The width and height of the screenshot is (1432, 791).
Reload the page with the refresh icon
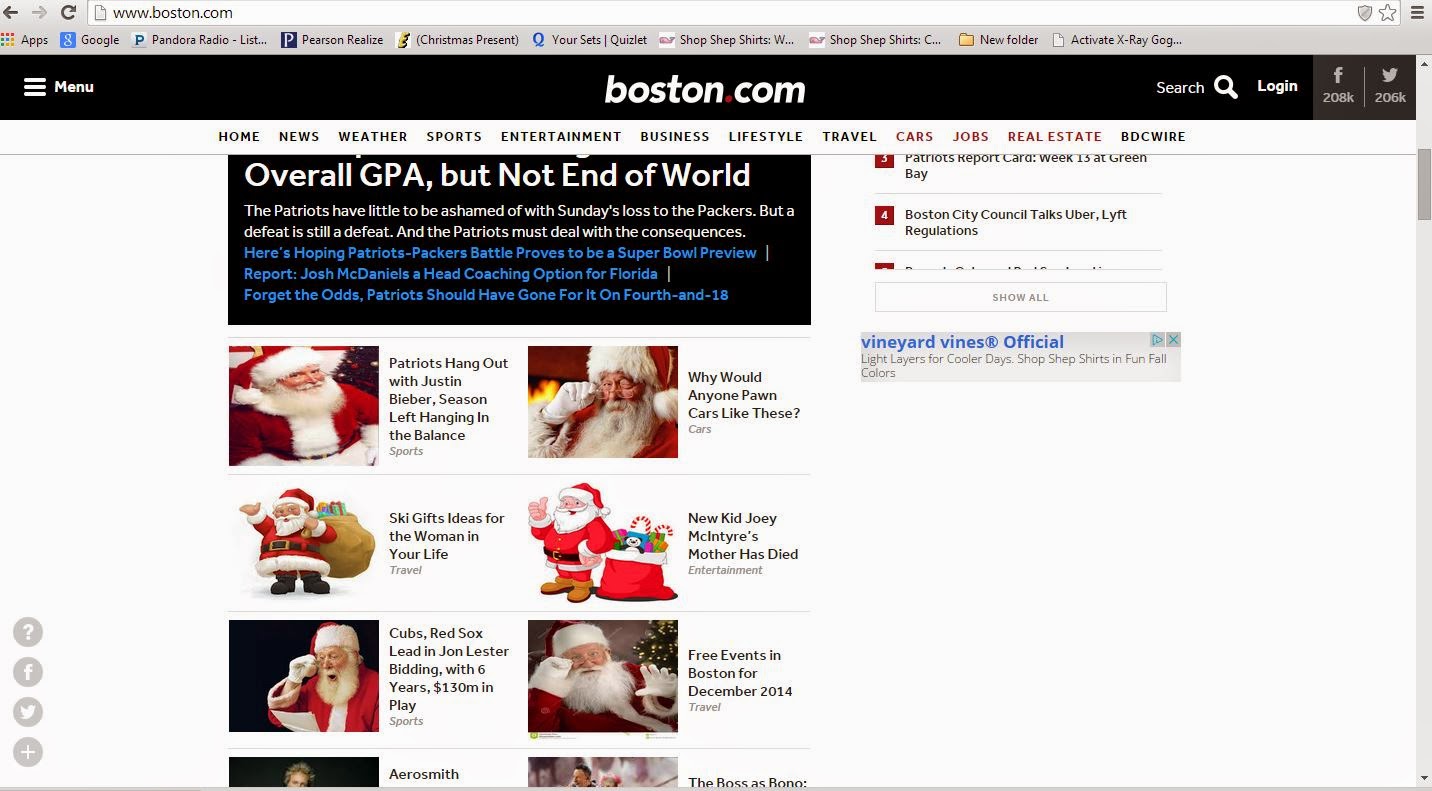(x=68, y=13)
